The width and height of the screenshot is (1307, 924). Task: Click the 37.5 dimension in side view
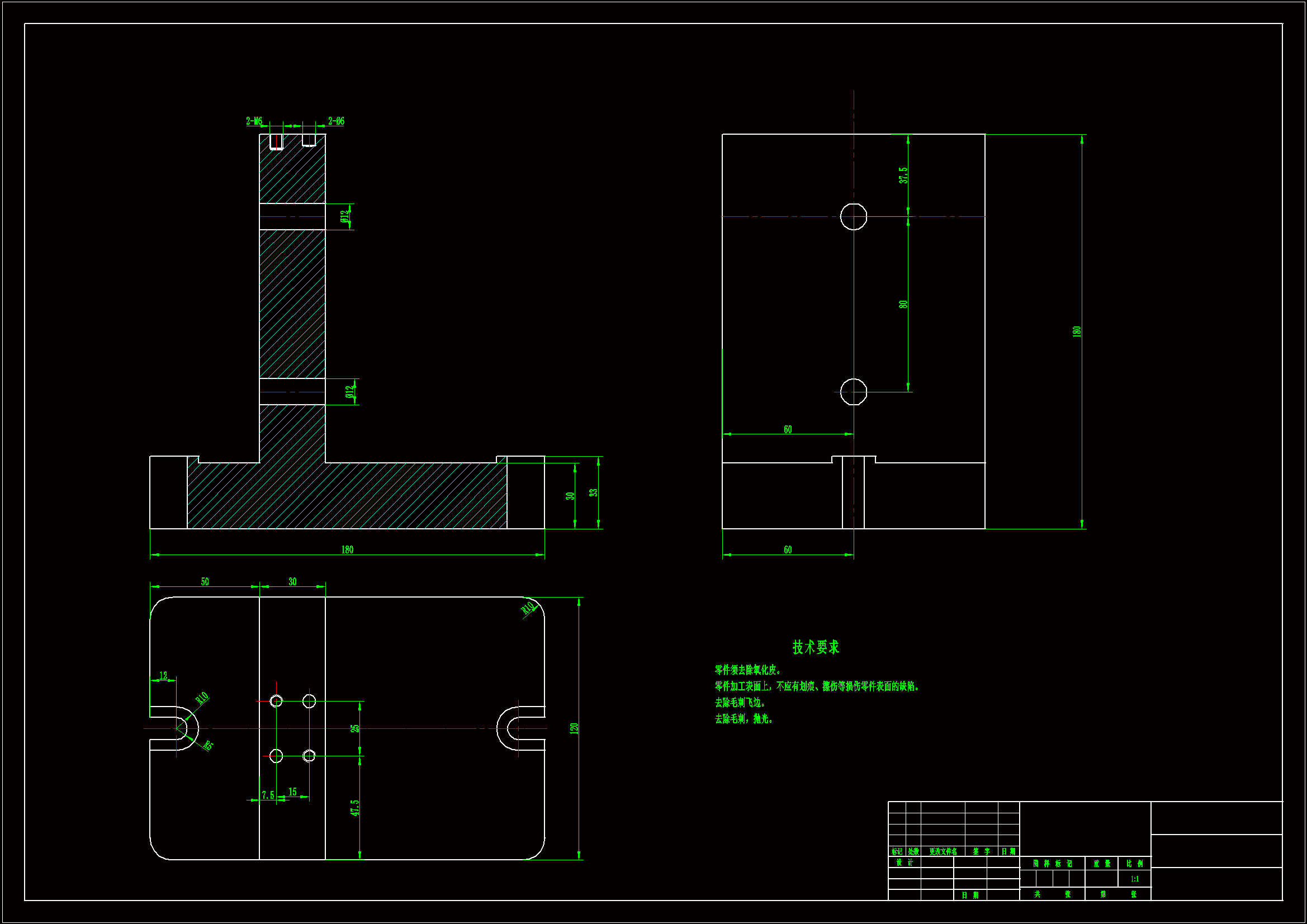(903, 176)
